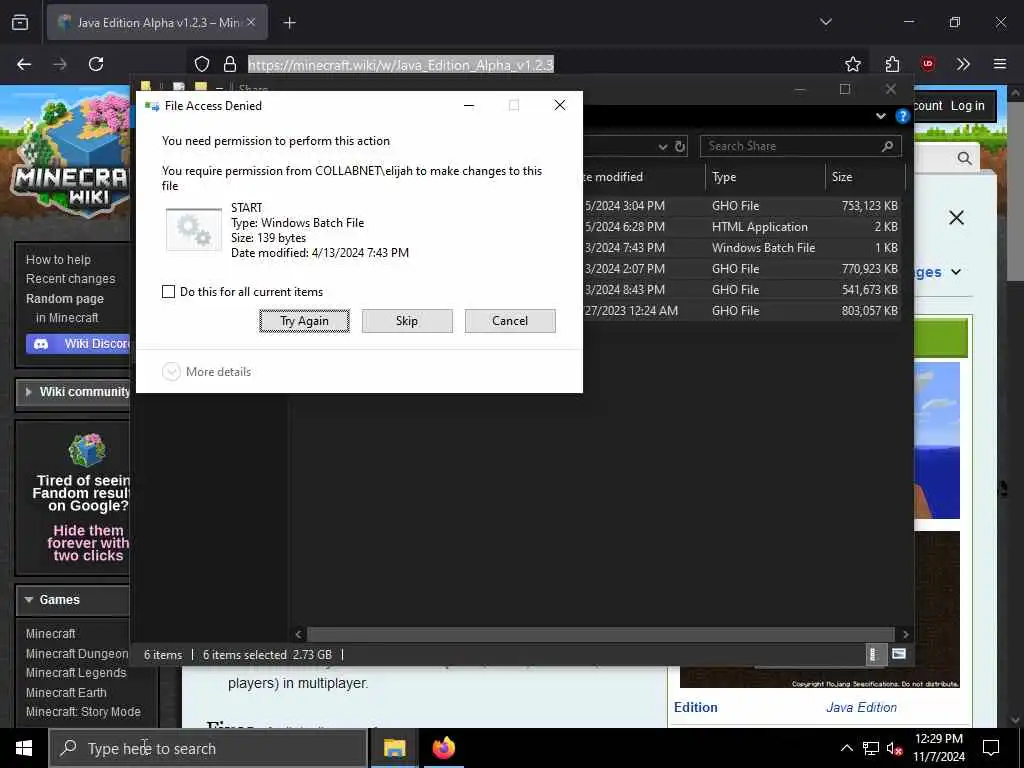The width and height of the screenshot is (1024, 768).
Task: Click Explorer horizontal scrollbar right arrow
Action: (x=905, y=634)
